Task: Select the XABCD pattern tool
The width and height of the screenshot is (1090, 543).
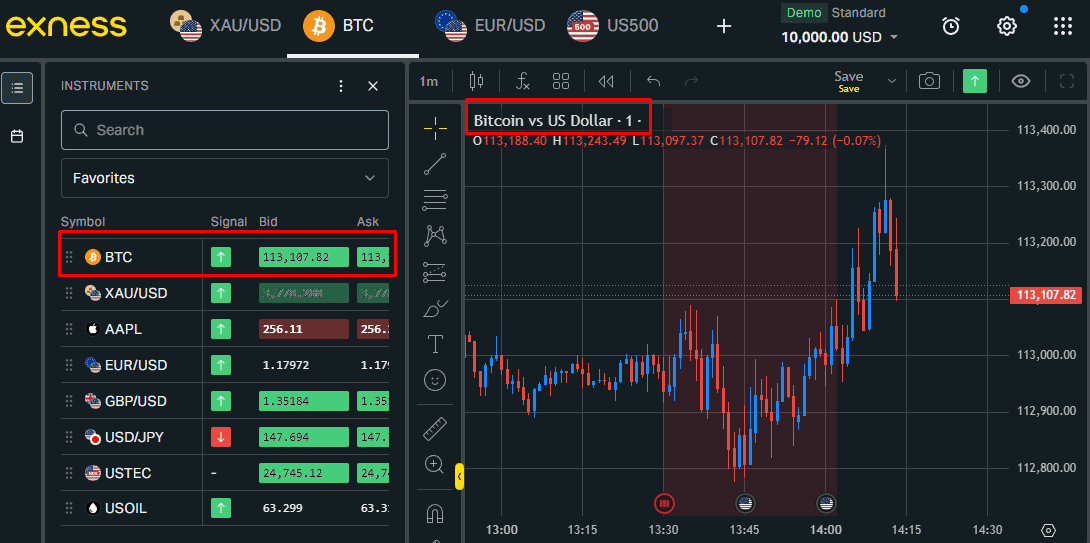Action: [435, 236]
